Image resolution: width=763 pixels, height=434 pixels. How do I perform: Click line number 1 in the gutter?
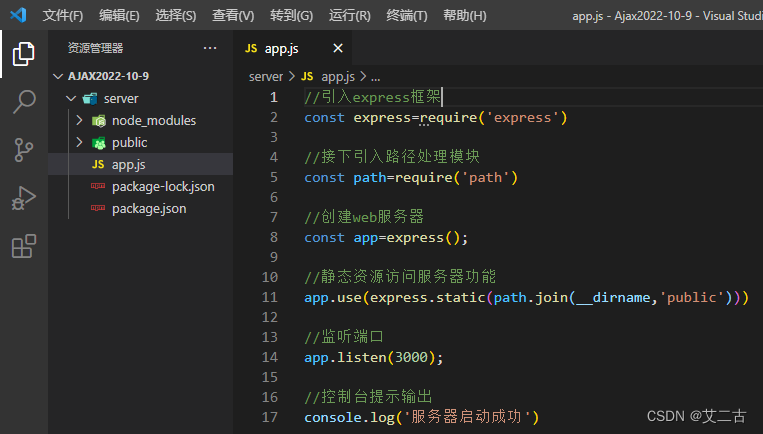click(x=274, y=97)
